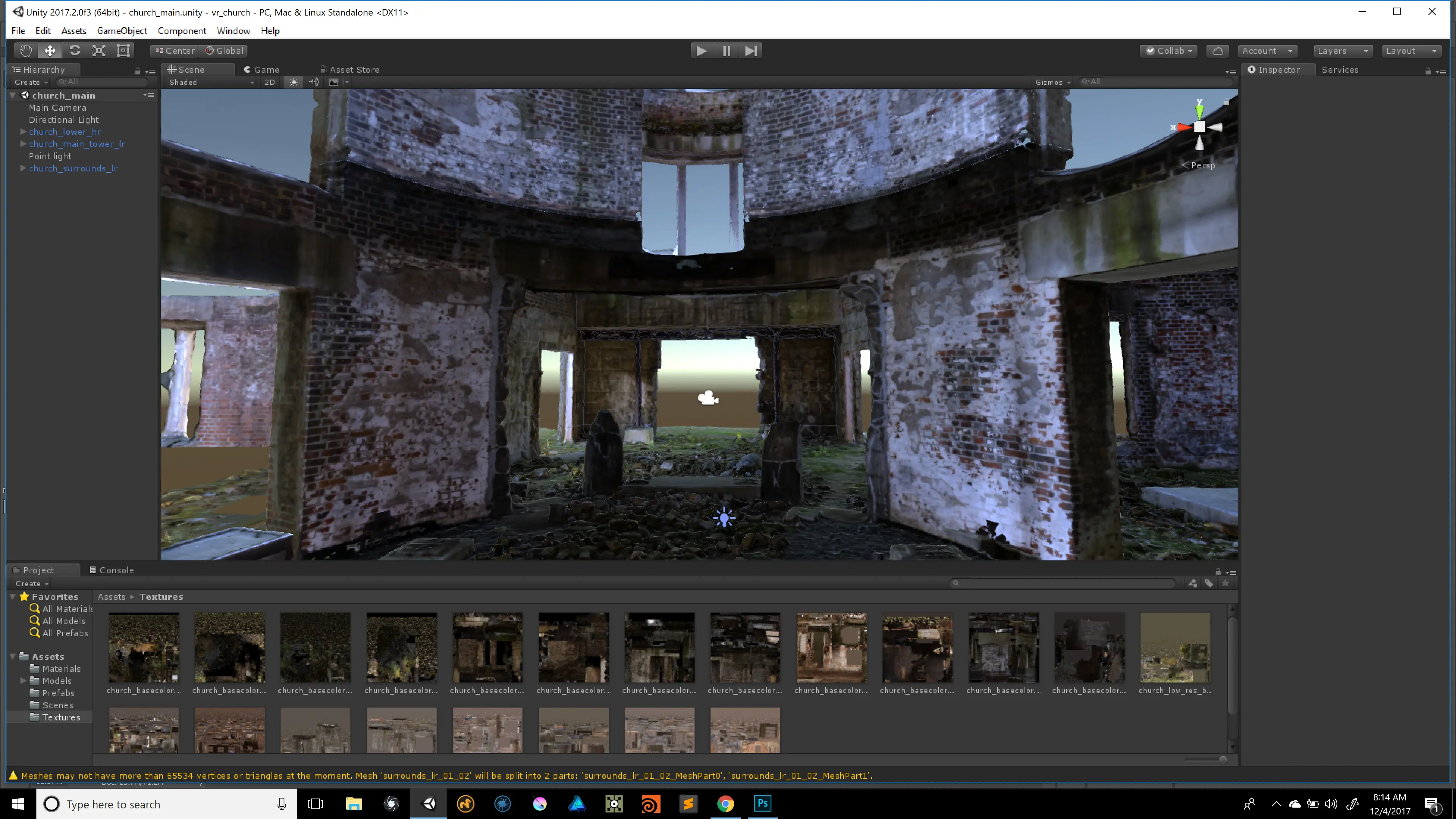
Task: Pause the game playback
Action: click(726, 51)
